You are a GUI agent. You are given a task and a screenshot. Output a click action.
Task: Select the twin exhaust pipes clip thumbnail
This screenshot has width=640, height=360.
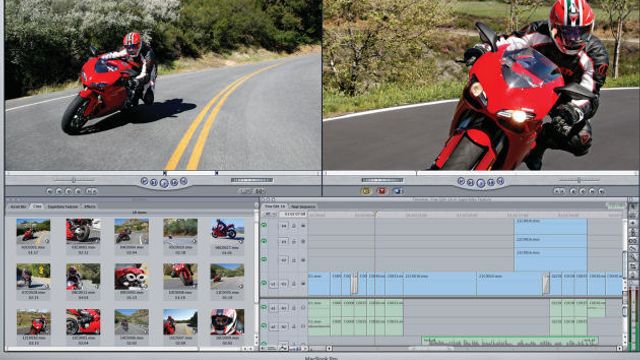click(x=131, y=276)
